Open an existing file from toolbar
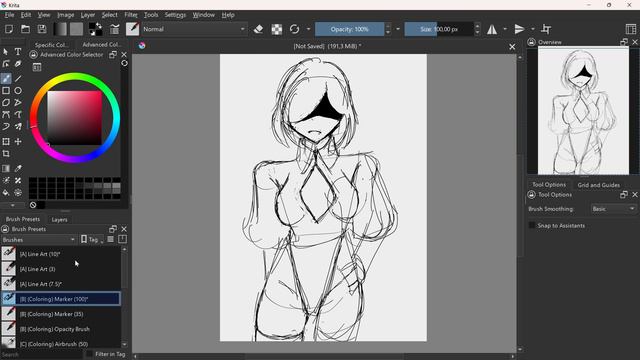640x360 pixels. click(x=25, y=29)
